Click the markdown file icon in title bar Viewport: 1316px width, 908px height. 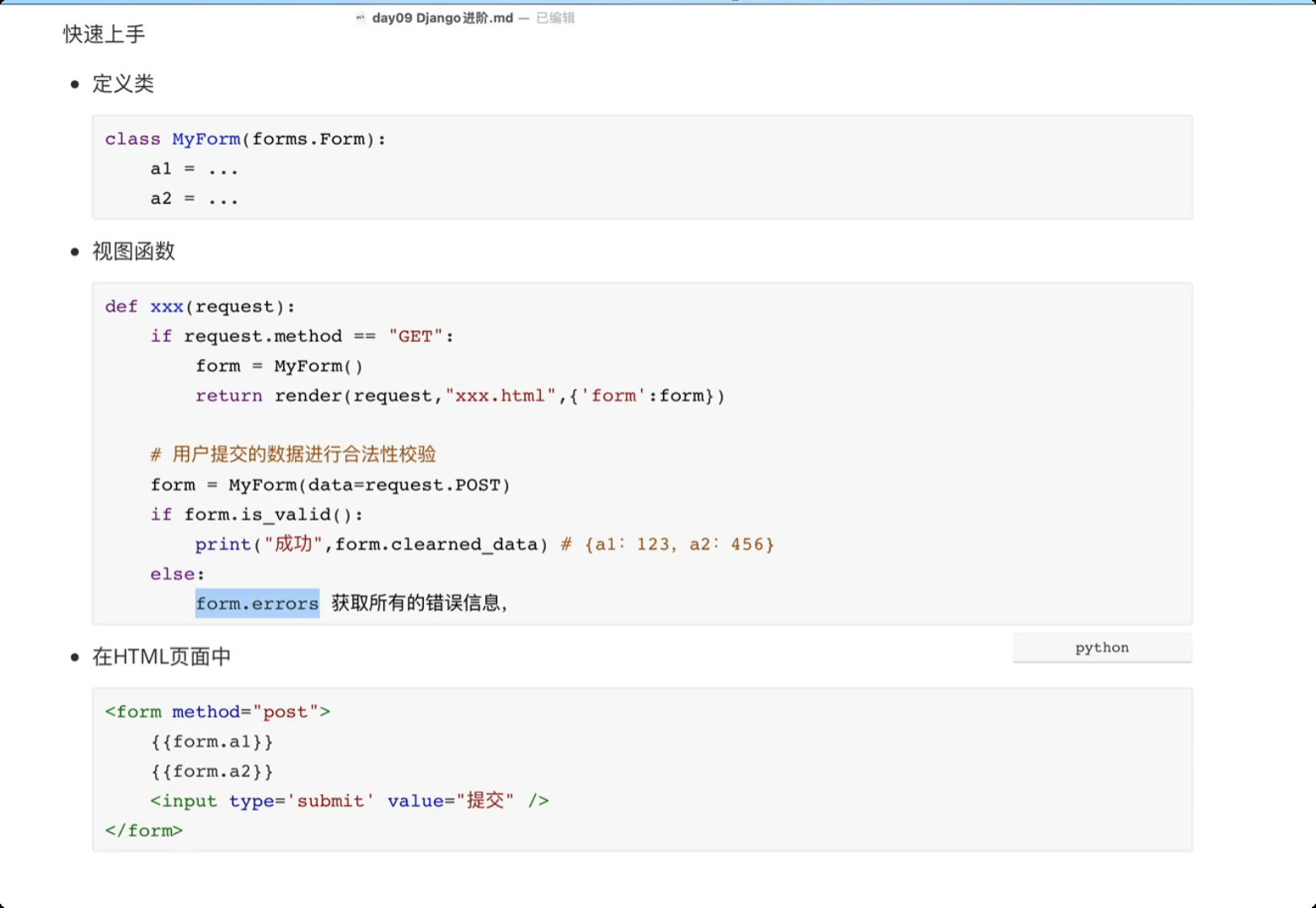point(361,18)
